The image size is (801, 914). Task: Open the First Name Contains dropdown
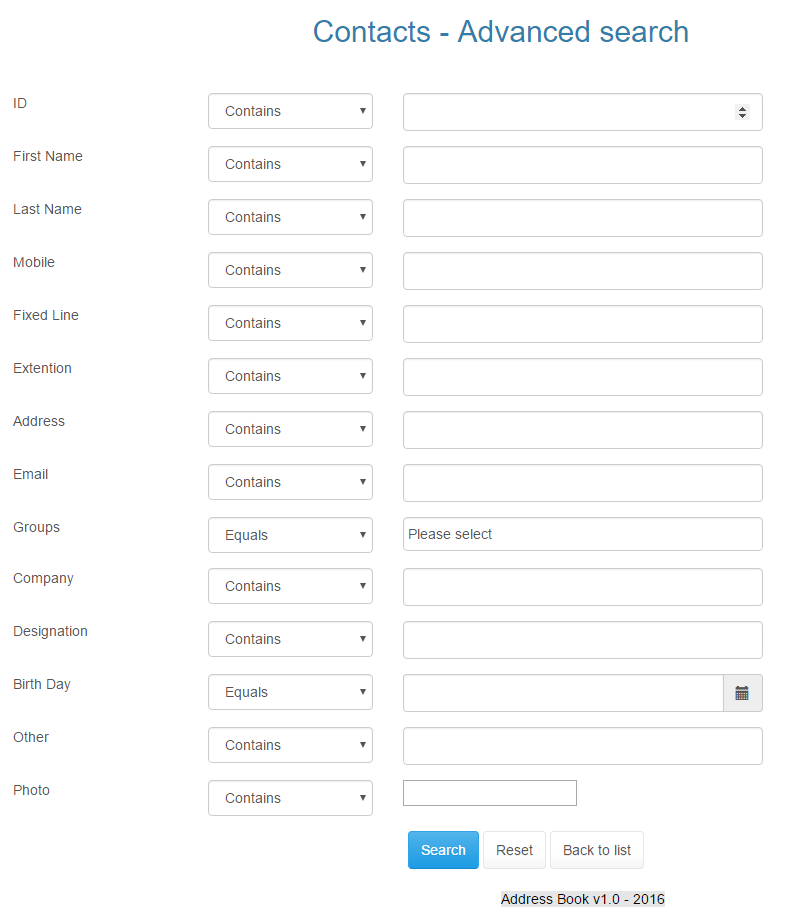pyautogui.click(x=290, y=164)
